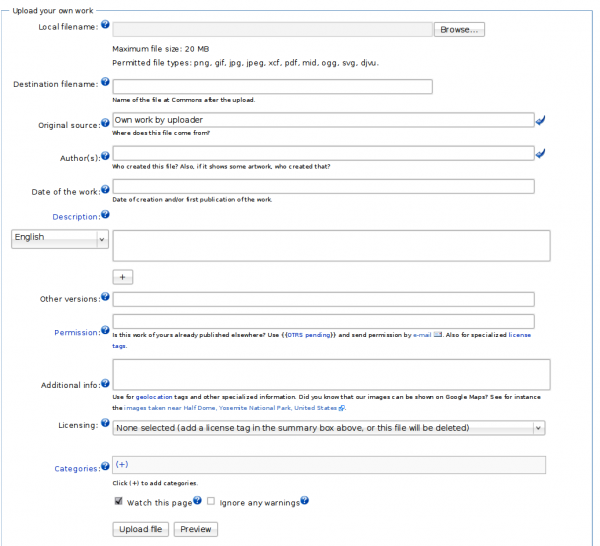Click blue checkmark beside Original source field
Screen dimensions: 600x546
click(540, 121)
